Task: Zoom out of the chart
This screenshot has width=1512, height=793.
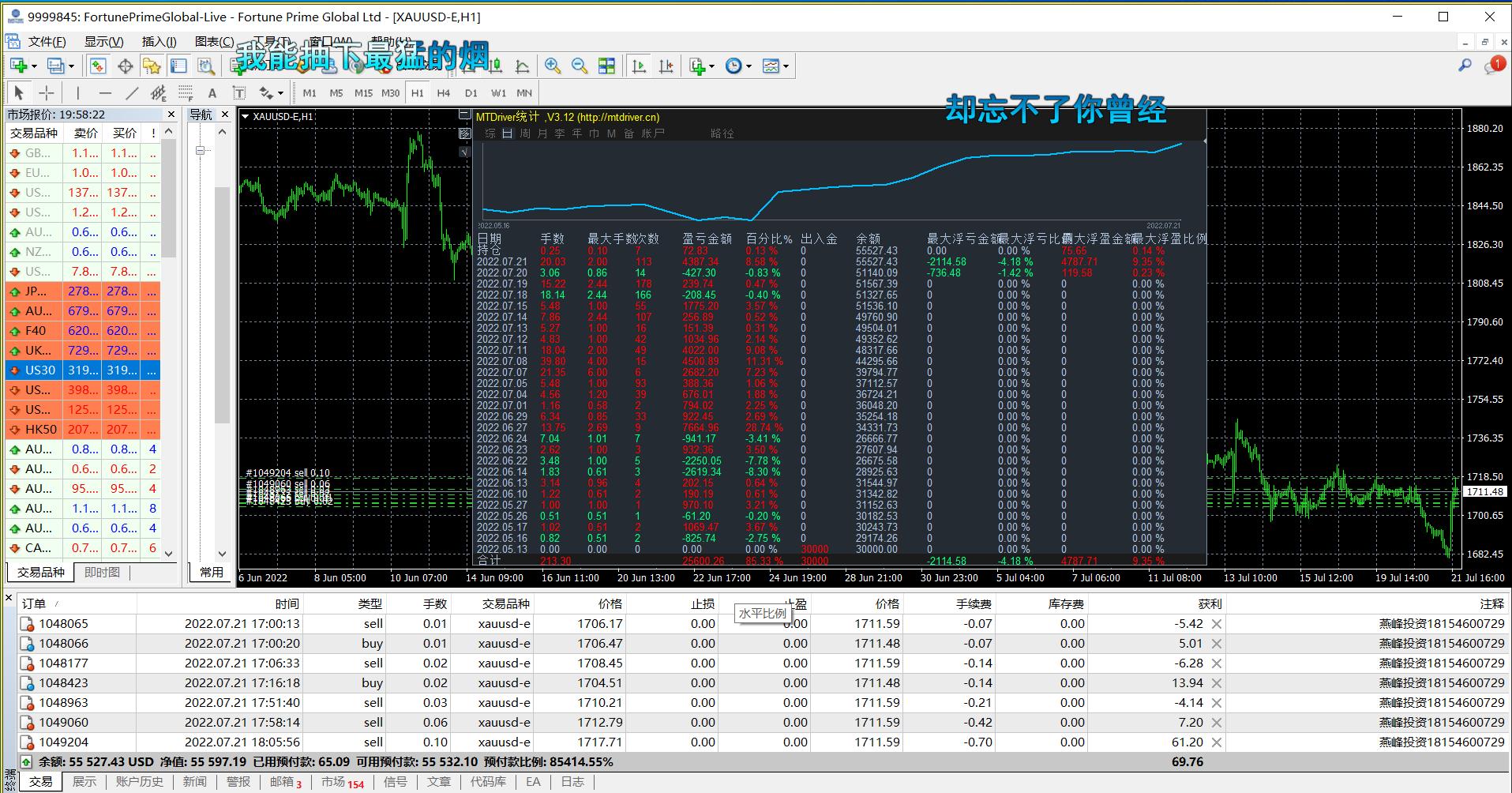Action: click(x=580, y=66)
